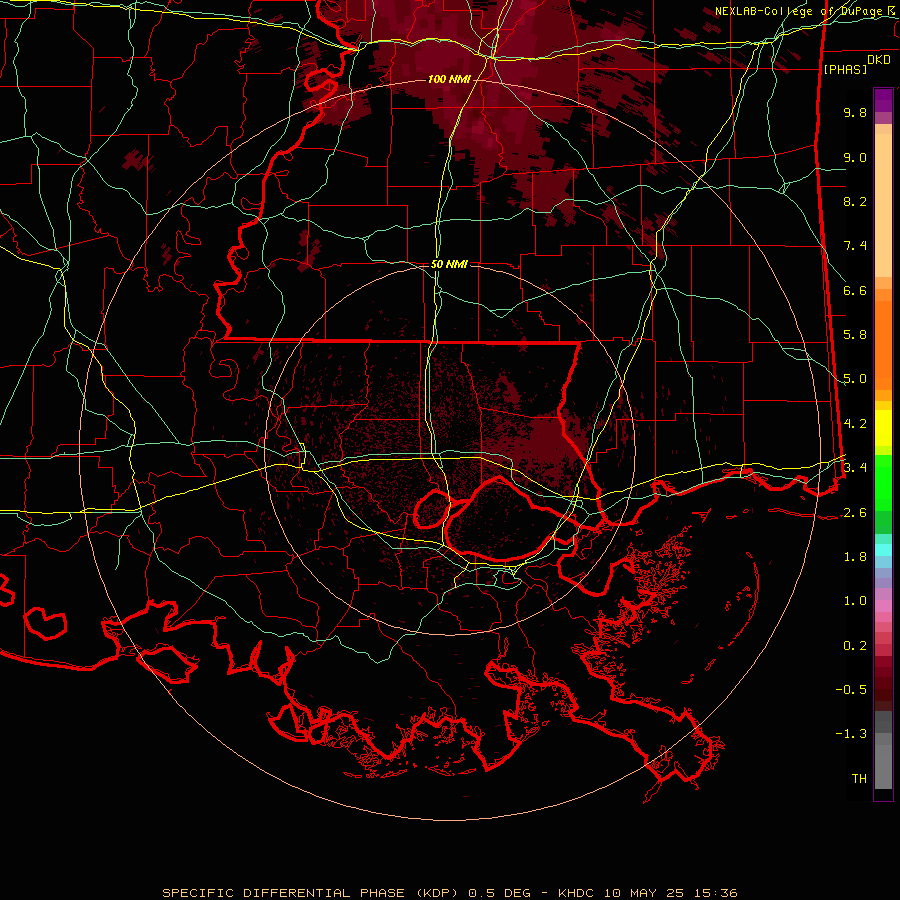Click the 4.2 scale value label
The width and height of the screenshot is (900, 900).
click(855, 424)
